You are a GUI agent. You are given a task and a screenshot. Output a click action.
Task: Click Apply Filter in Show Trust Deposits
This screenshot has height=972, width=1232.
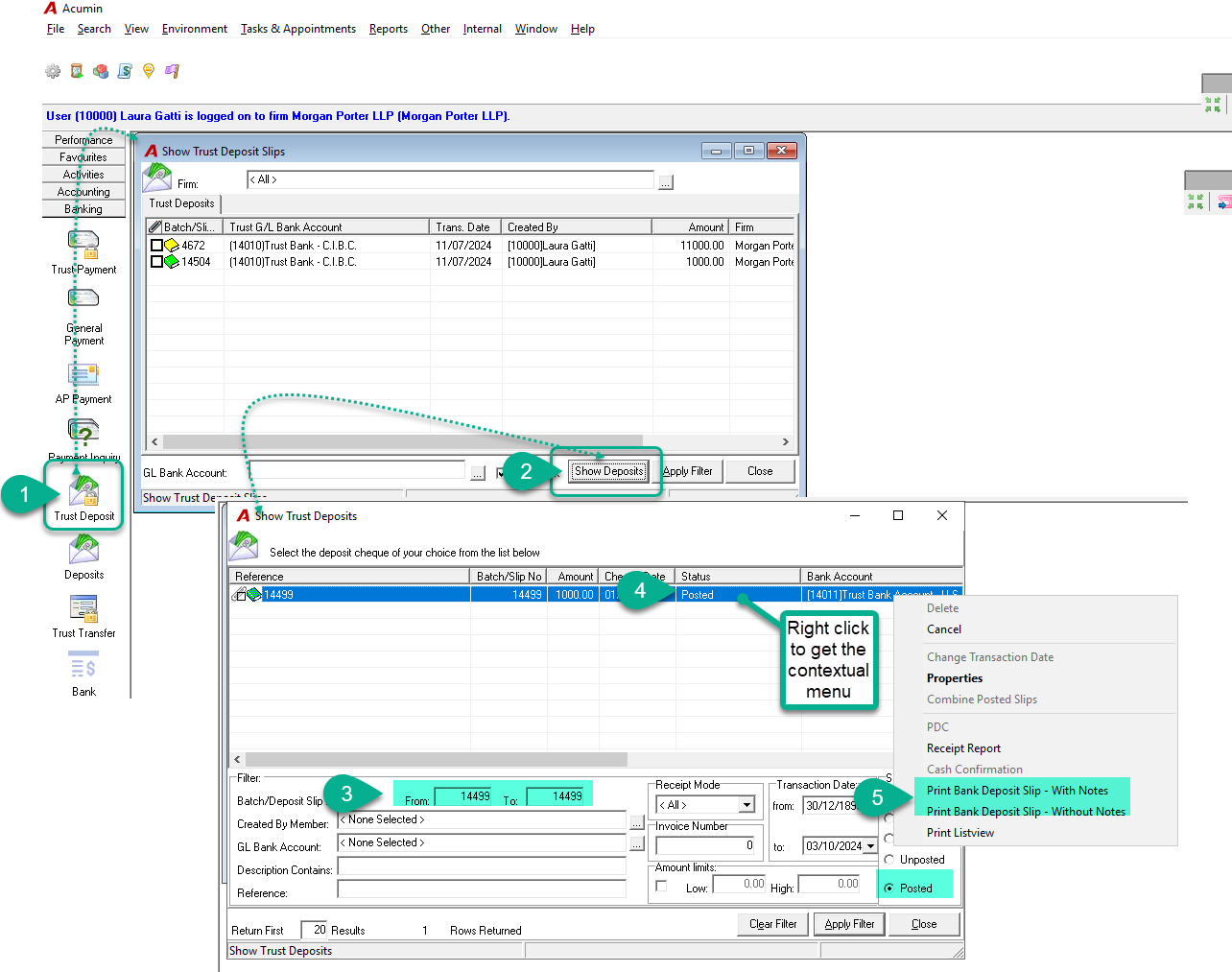click(x=849, y=924)
